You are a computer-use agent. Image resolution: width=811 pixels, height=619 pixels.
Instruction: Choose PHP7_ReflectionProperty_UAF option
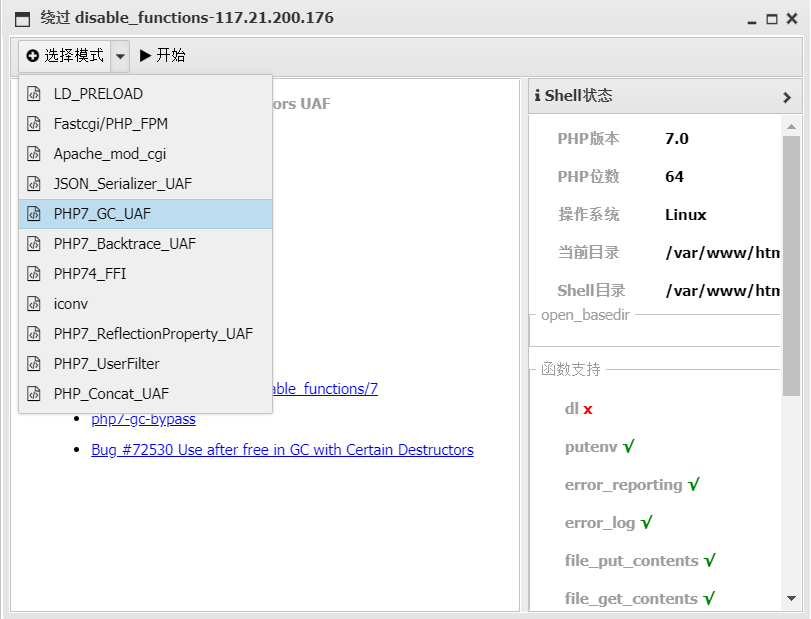(x=153, y=334)
